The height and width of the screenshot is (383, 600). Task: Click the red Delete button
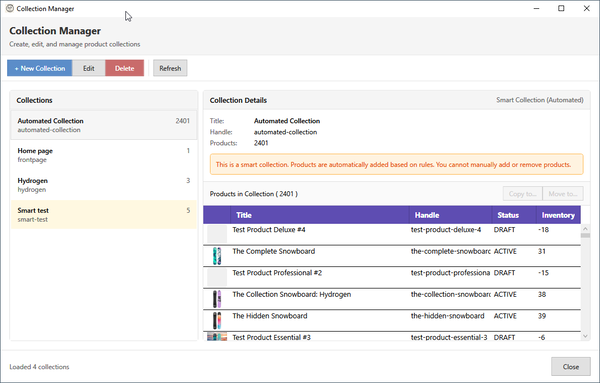124,68
